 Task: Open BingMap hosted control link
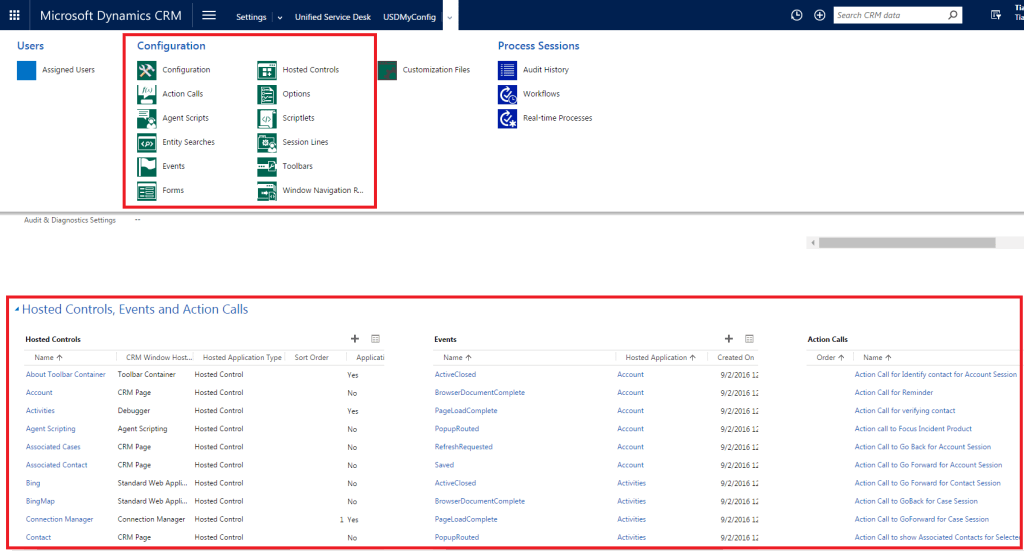pyautogui.click(x=40, y=501)
